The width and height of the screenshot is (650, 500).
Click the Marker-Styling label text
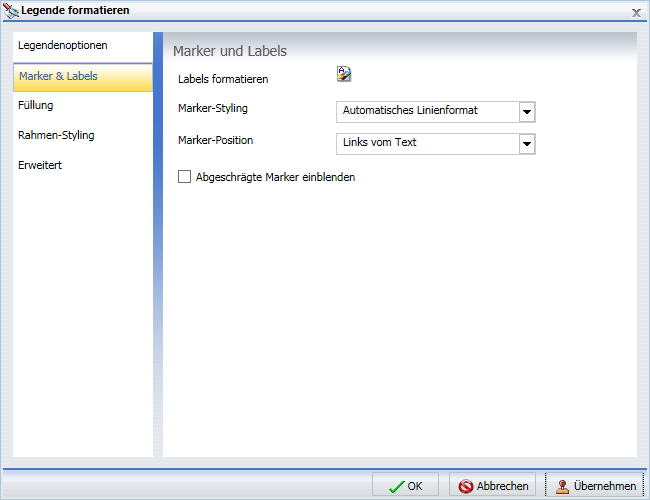(x=213, y=109)
